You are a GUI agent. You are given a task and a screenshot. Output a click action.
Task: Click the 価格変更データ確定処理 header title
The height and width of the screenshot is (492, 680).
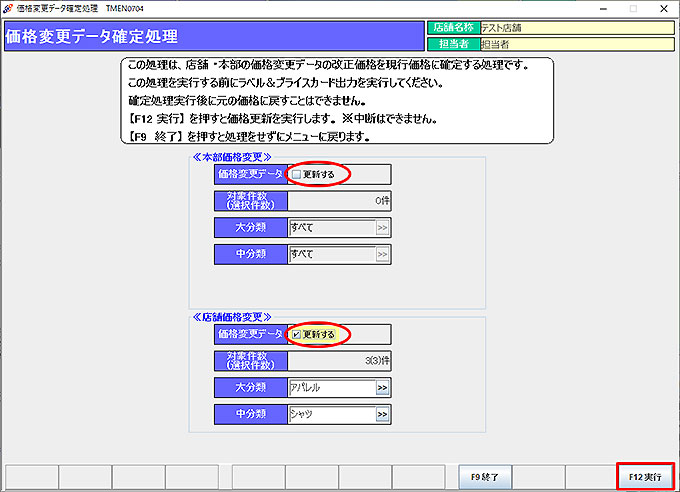(92, 36)
